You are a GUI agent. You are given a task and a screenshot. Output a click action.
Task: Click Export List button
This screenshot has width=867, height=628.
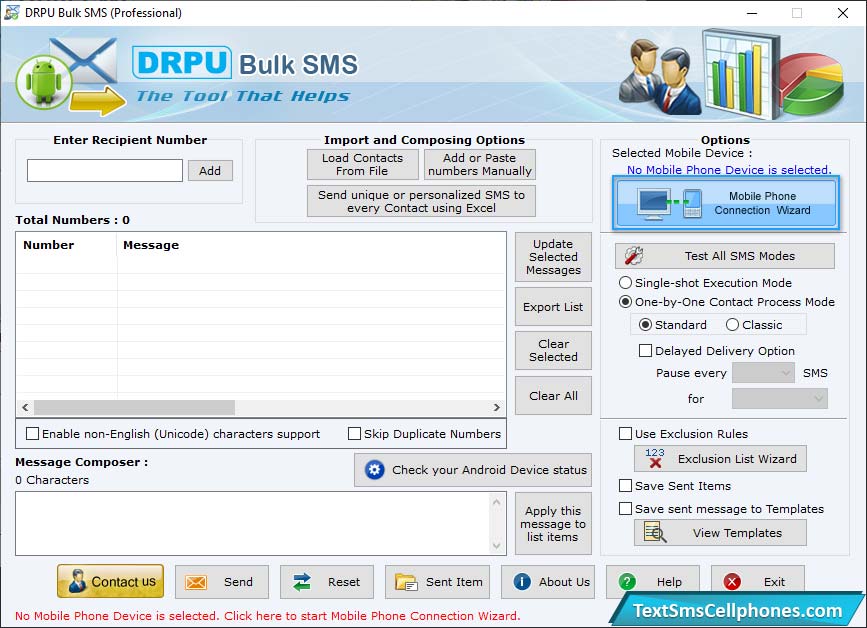click(553, 307)
